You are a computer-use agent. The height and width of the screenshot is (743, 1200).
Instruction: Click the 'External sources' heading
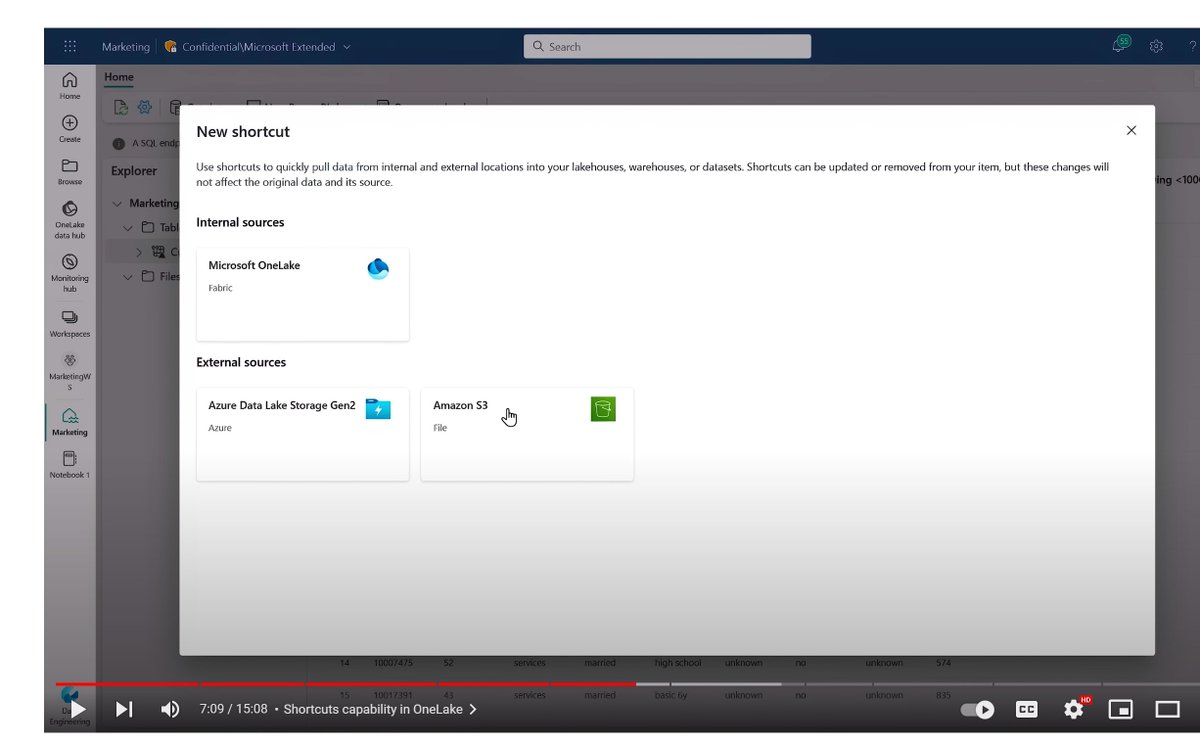click(x=241, y=362)
